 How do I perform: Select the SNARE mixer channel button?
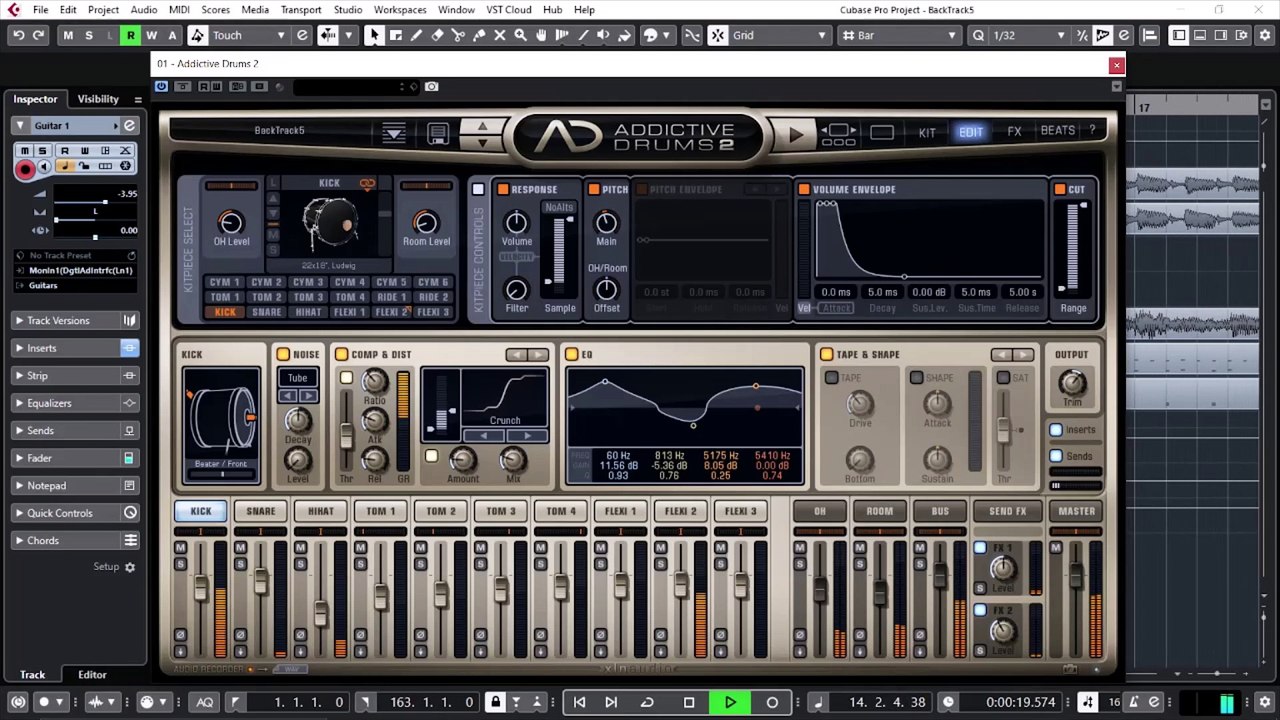tap(261, 511)
